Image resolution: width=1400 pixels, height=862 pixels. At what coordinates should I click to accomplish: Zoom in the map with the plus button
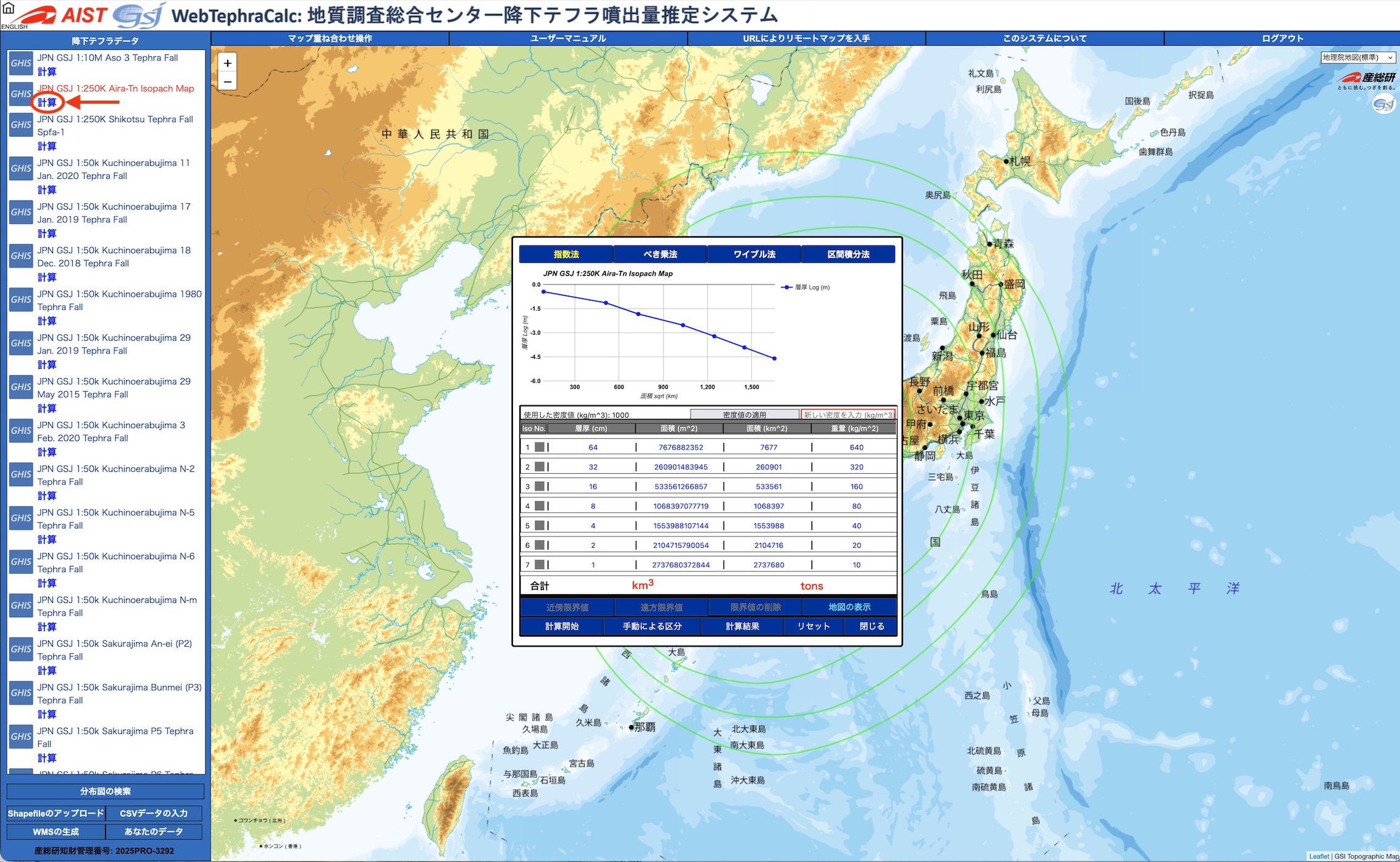pyautogui.click(x=227, y=63)
